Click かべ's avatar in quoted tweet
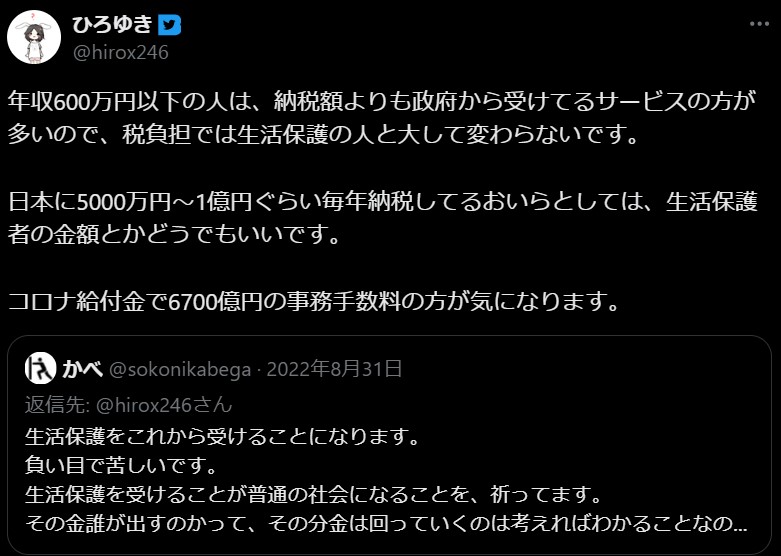 pyautogui.click(x=41, y=369)
